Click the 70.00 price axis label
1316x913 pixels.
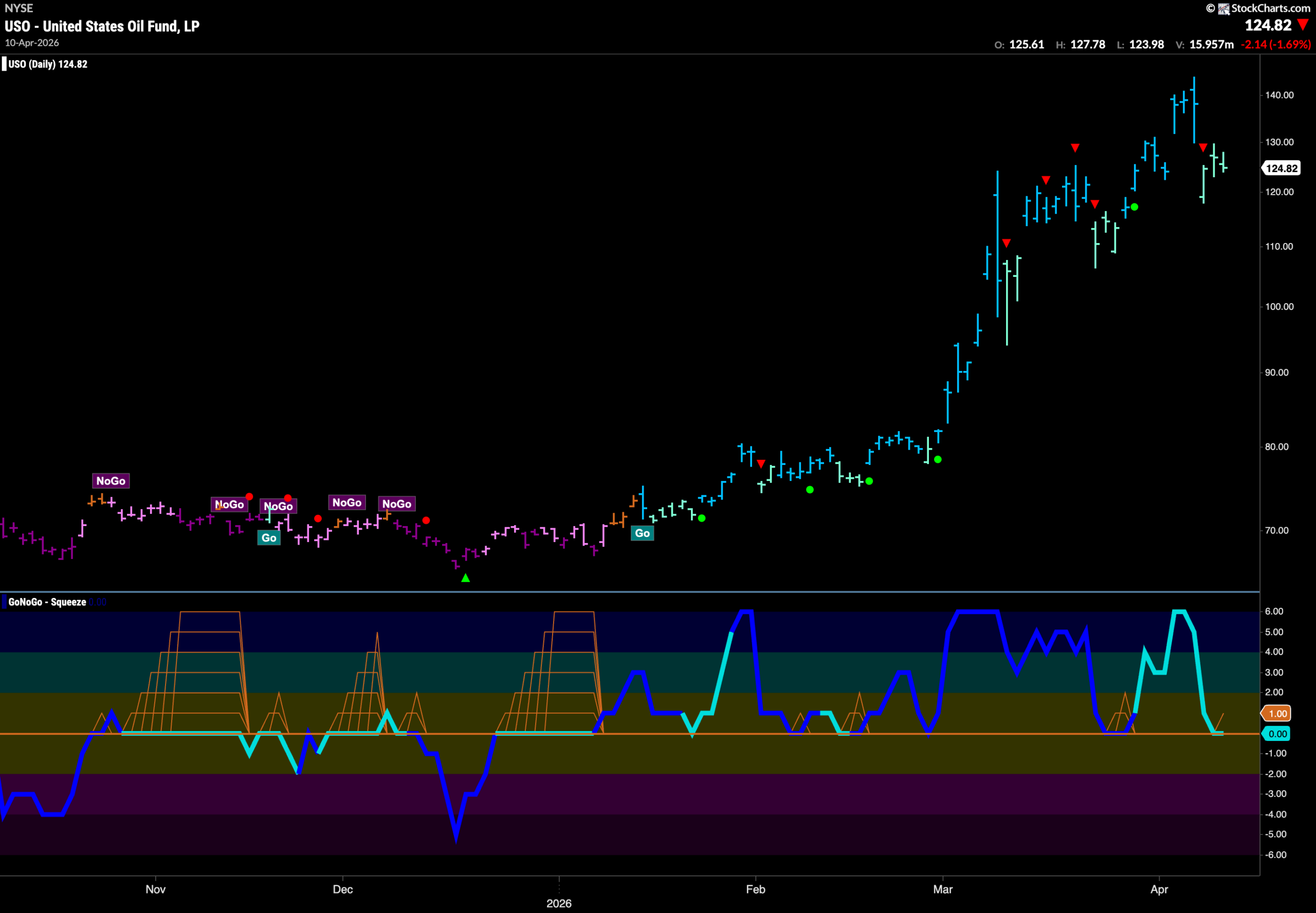click(1276, 530)
